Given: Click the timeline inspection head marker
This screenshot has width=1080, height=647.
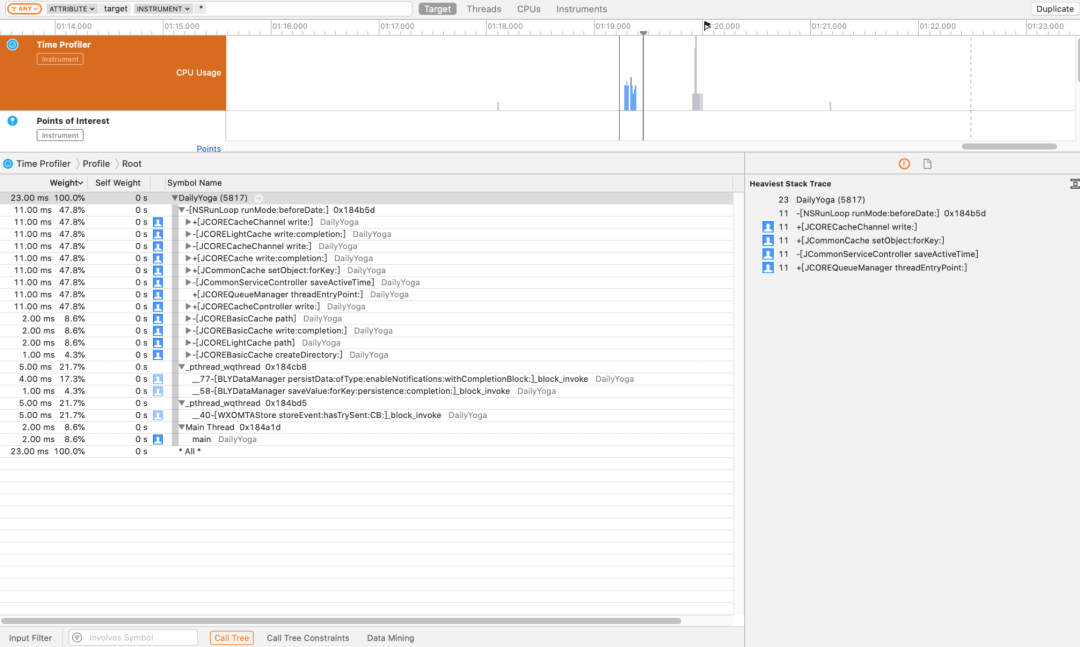Looking at the screenshot, I should [x=643, y=32].
